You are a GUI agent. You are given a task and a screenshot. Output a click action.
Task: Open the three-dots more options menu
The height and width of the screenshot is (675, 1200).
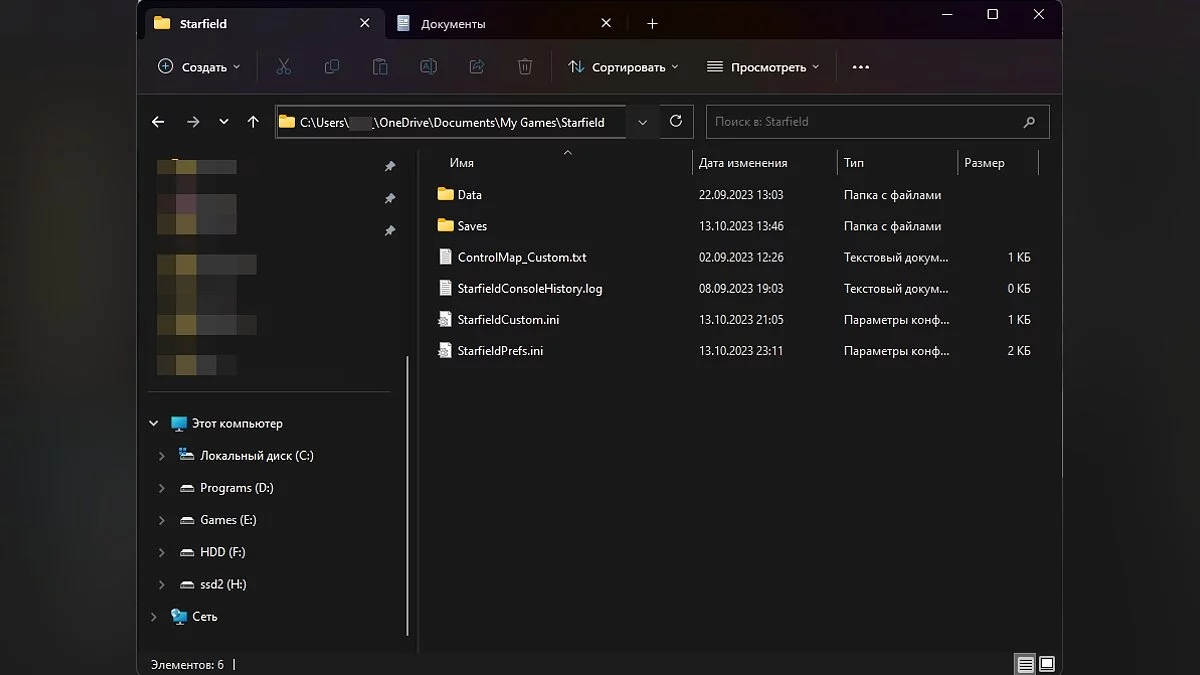pos(860,67)
